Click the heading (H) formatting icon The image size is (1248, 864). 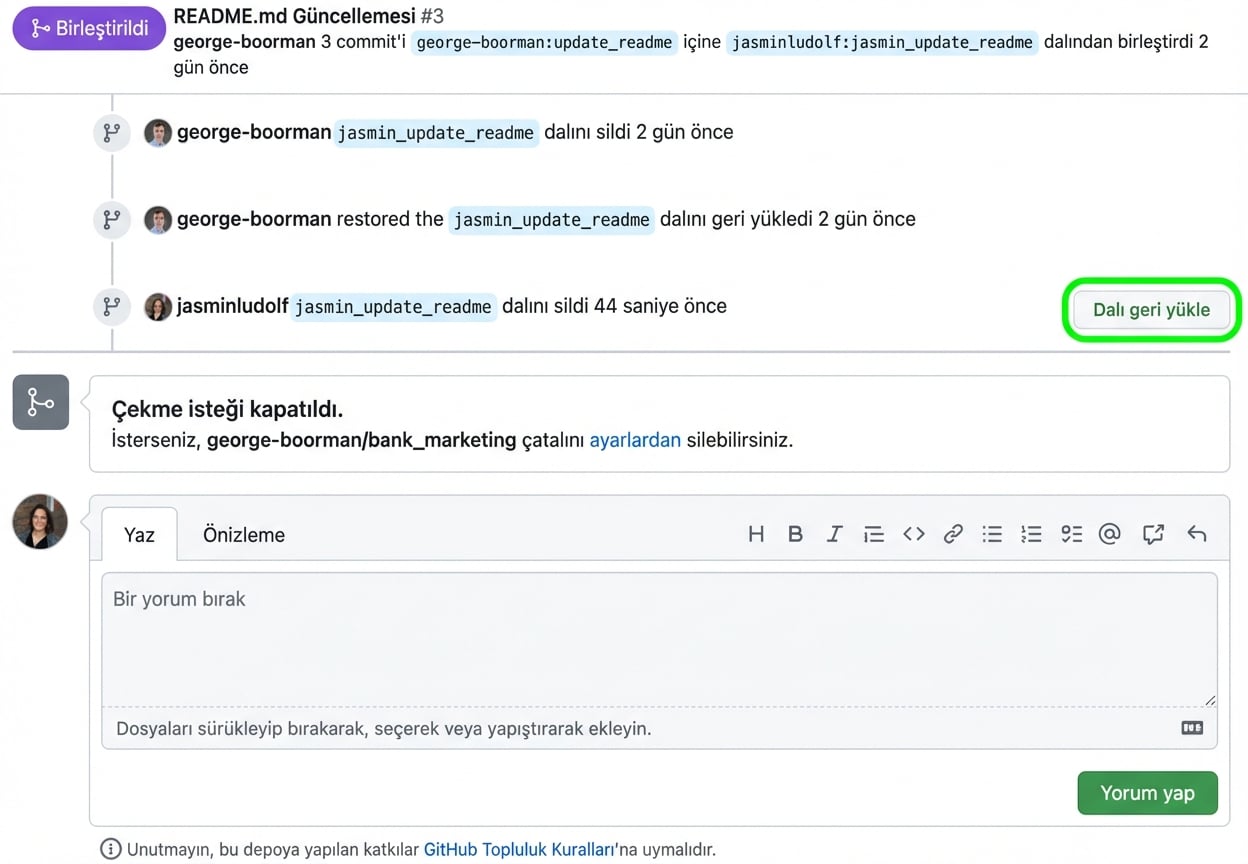[x=756, y=534]
